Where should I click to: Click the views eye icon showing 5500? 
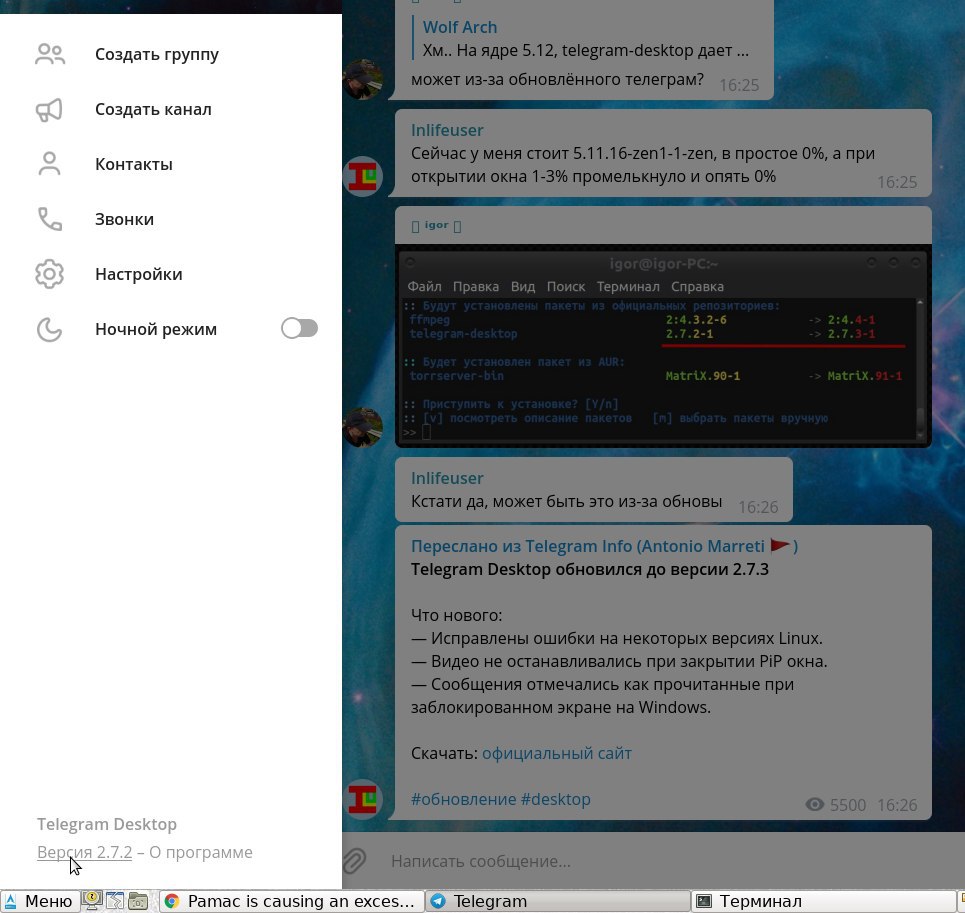(815, 805)
